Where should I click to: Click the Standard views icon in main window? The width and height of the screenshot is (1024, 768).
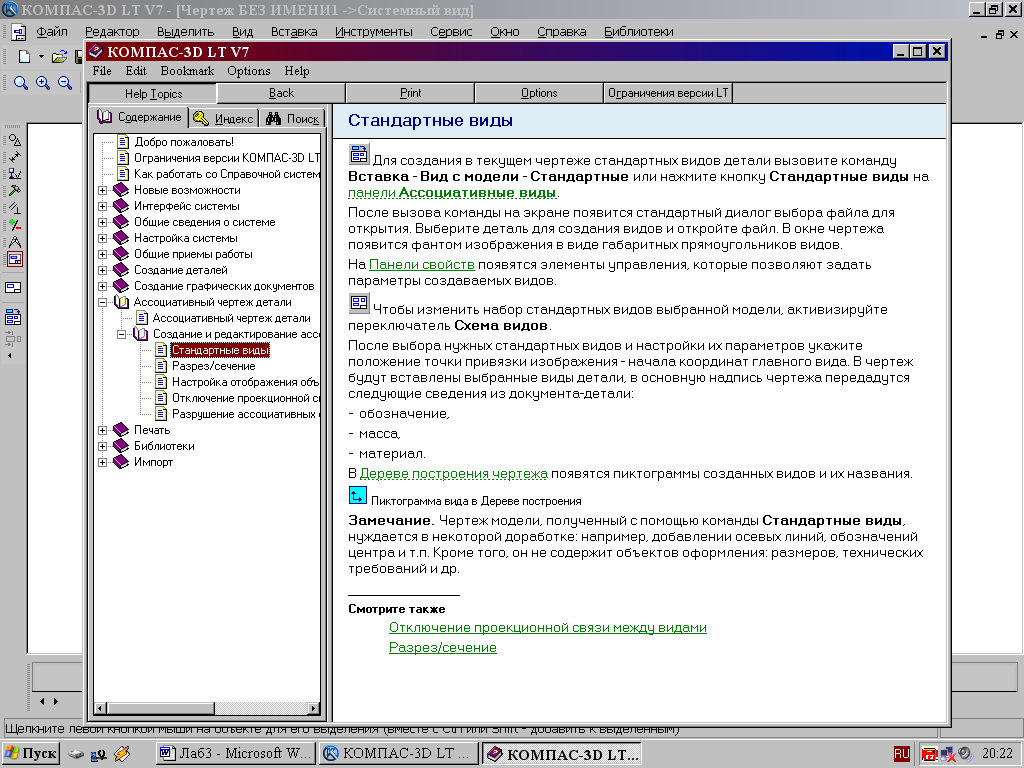tap(13, 318)
